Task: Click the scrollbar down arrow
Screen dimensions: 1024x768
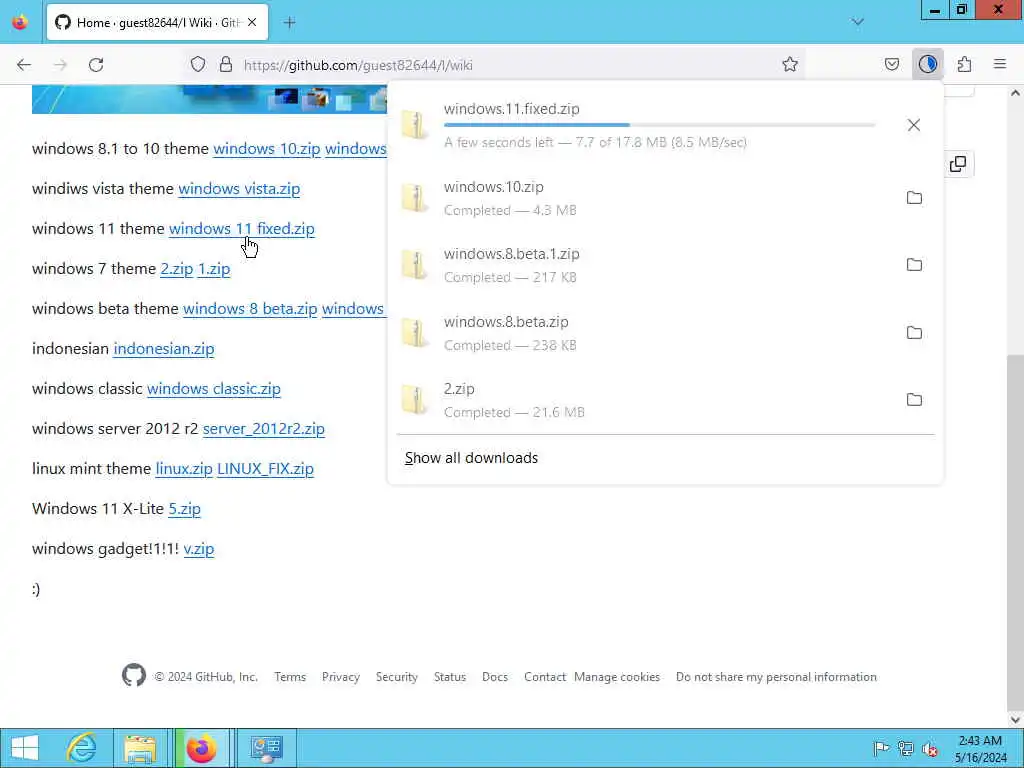Action: click(x=1015, y=720)
